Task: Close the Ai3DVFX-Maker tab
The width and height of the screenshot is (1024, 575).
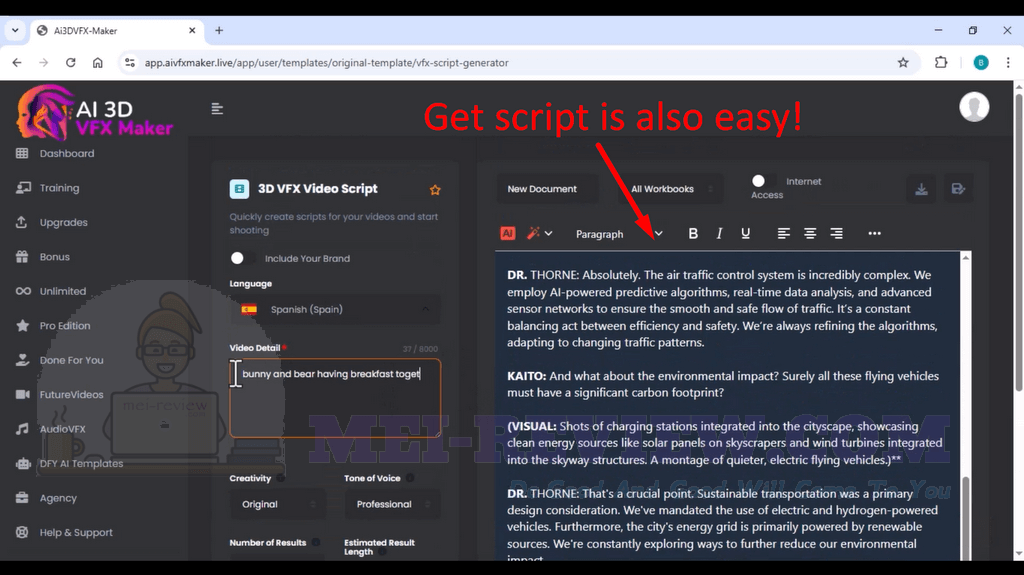Action: pos(192,31)
